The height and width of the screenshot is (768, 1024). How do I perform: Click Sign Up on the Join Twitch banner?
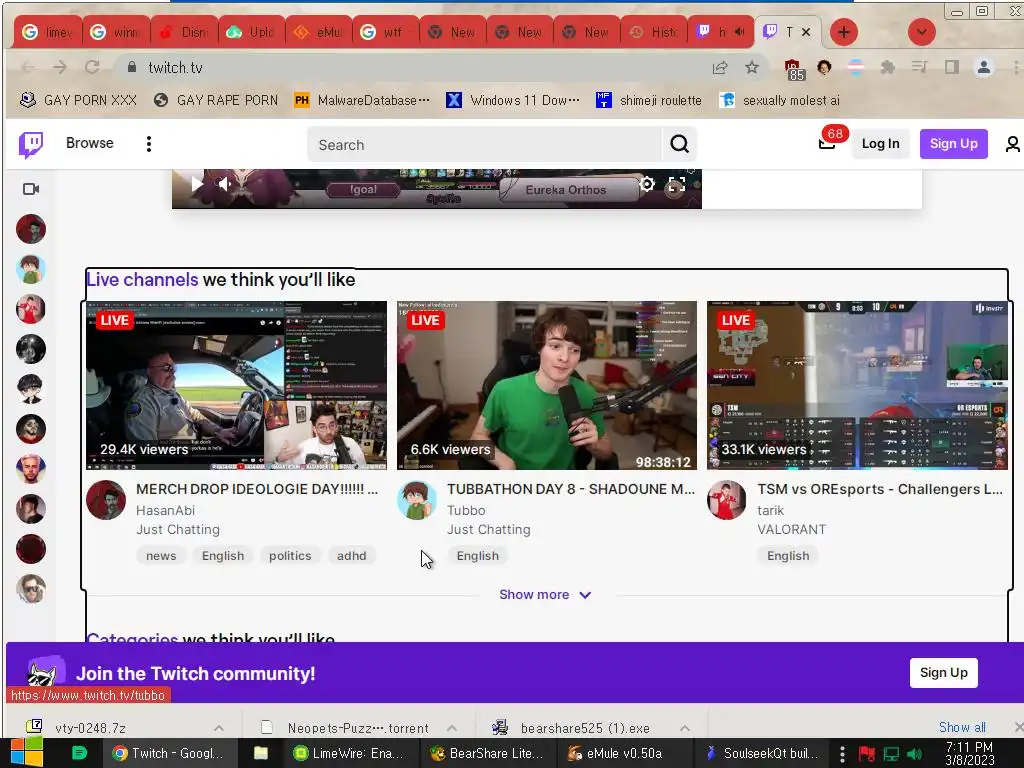(944, 673)
